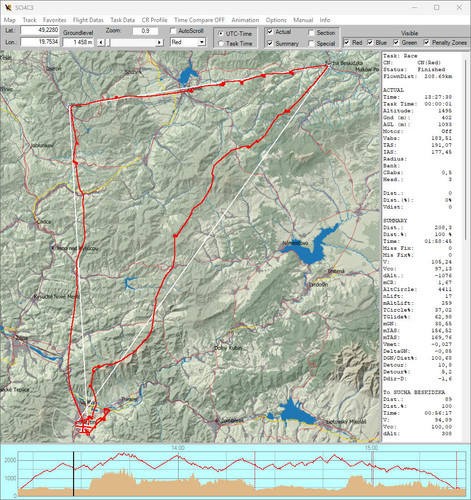Image resolution: width=471 pixels, height=500 pixels.
Task: Click the 14:00 mark on altitude timeline
Action: click(178, 448)
